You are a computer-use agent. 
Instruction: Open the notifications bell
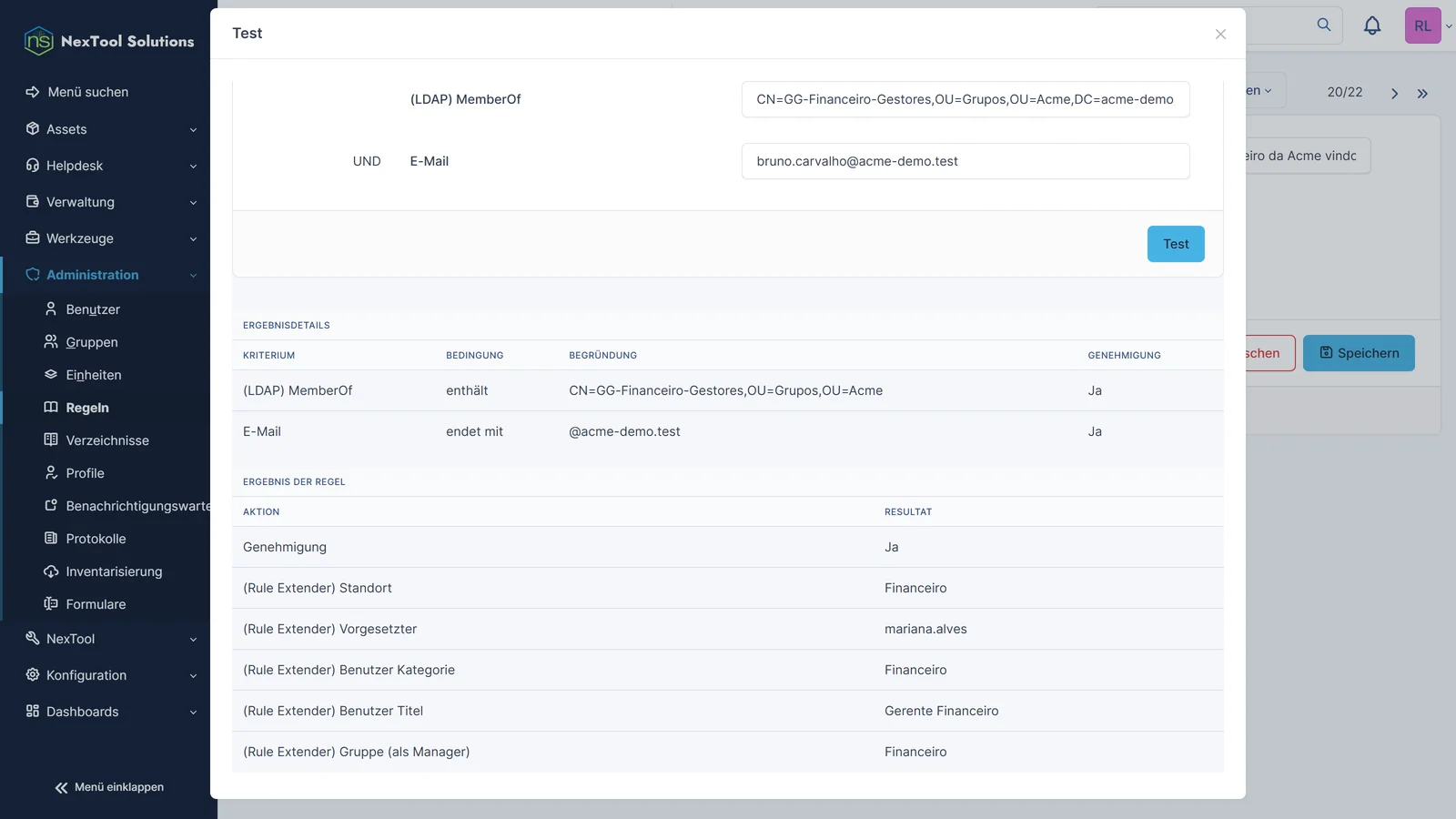click(1372, 25)
